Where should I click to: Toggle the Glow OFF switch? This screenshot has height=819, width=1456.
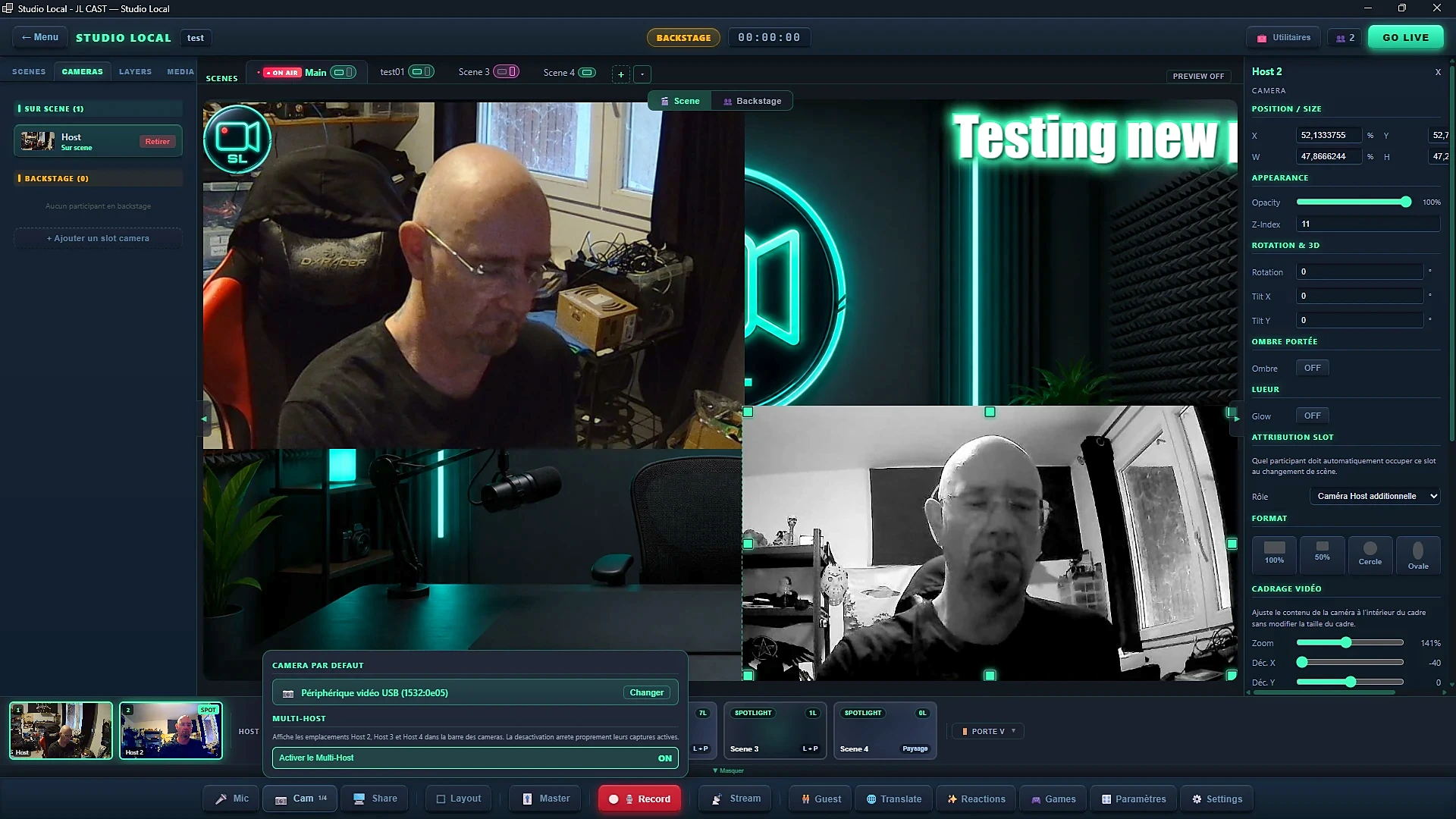1312,416
